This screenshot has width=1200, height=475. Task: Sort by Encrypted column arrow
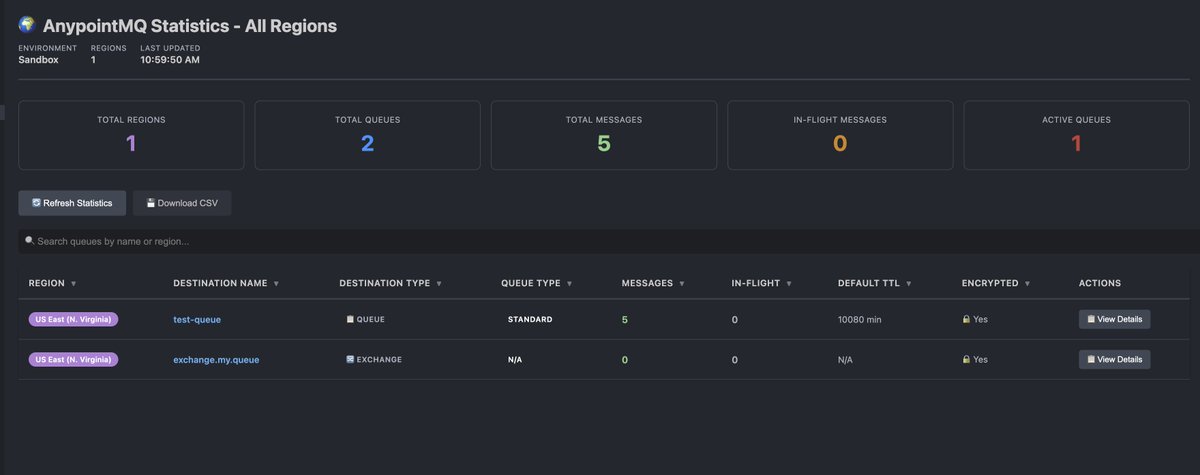click(1027, 284)
